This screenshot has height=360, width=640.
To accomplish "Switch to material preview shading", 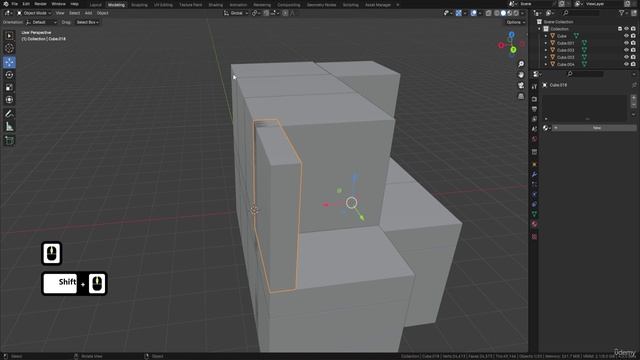I will 510,13.
